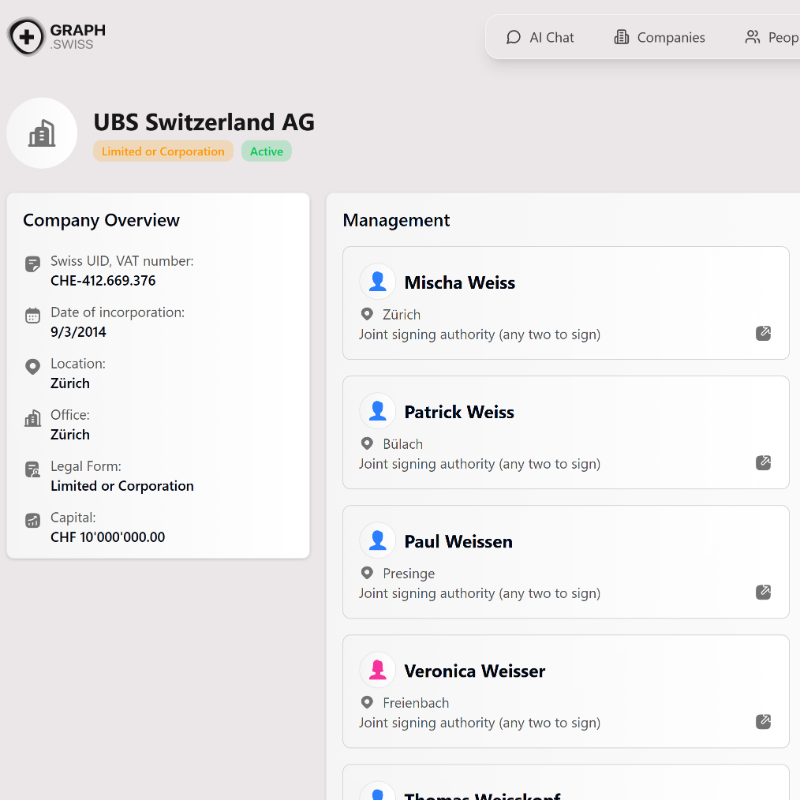Click the Swiss UID note icon
Screen dimensions: 800x800
(33, 264)
